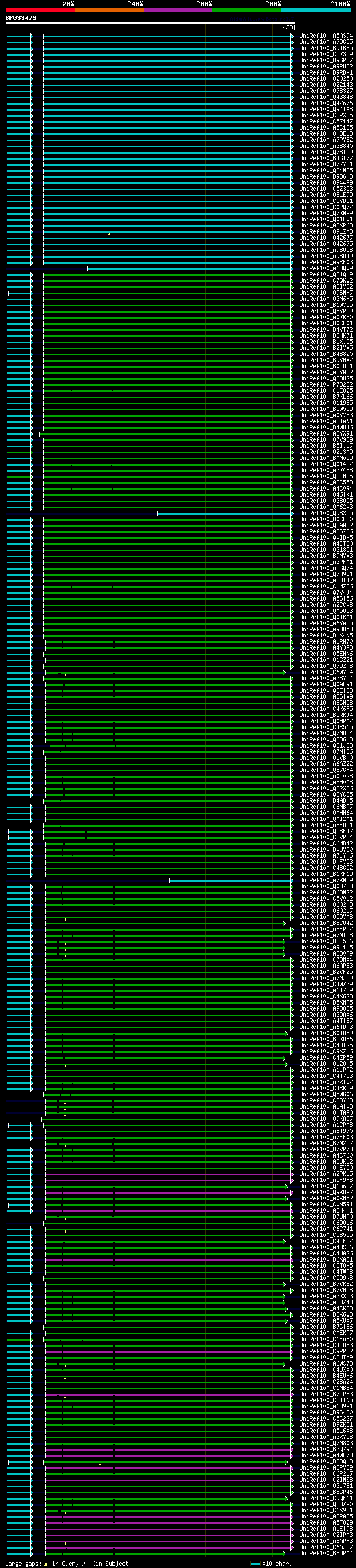This screenshot has height=1568, width=356.
Task: Click gap triangle marker on UniRef100_C6WYG4 row
Action: (65, 675)
